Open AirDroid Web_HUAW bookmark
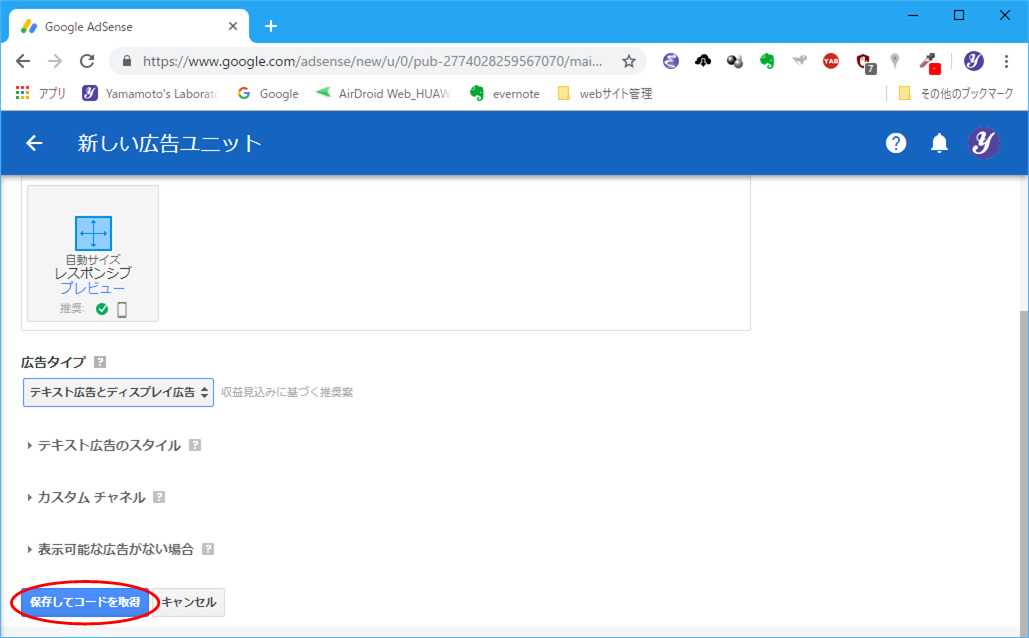Screen dimensions: 1029x638 pyautogui.click(x=383, y=93)
